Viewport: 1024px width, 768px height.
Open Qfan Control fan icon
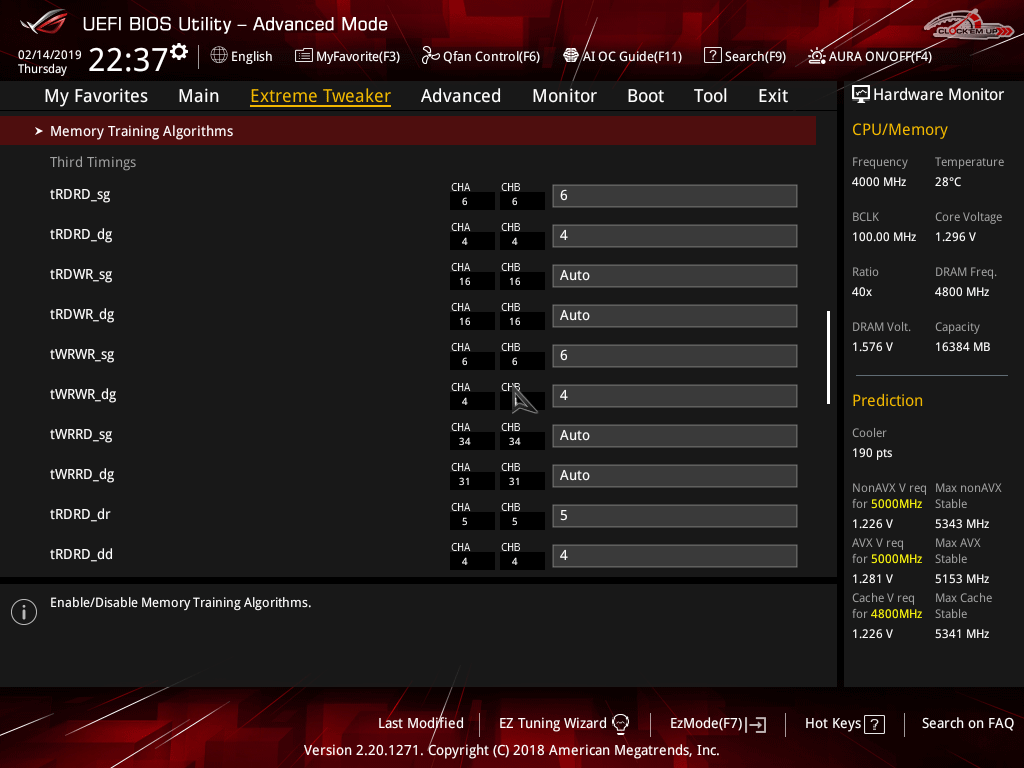pyautogui.click(x=431, y=56)
